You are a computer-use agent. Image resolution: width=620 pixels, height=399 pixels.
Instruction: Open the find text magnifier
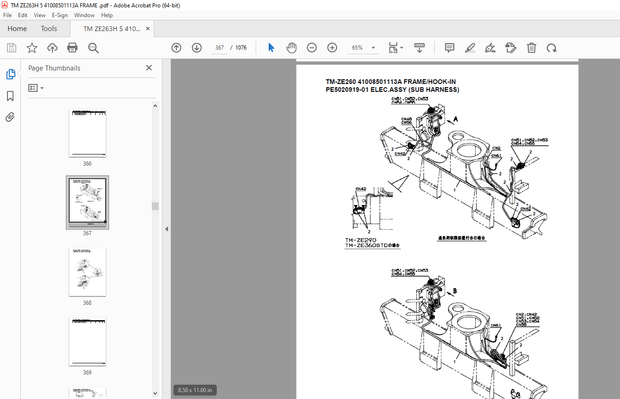pos(93,48)
